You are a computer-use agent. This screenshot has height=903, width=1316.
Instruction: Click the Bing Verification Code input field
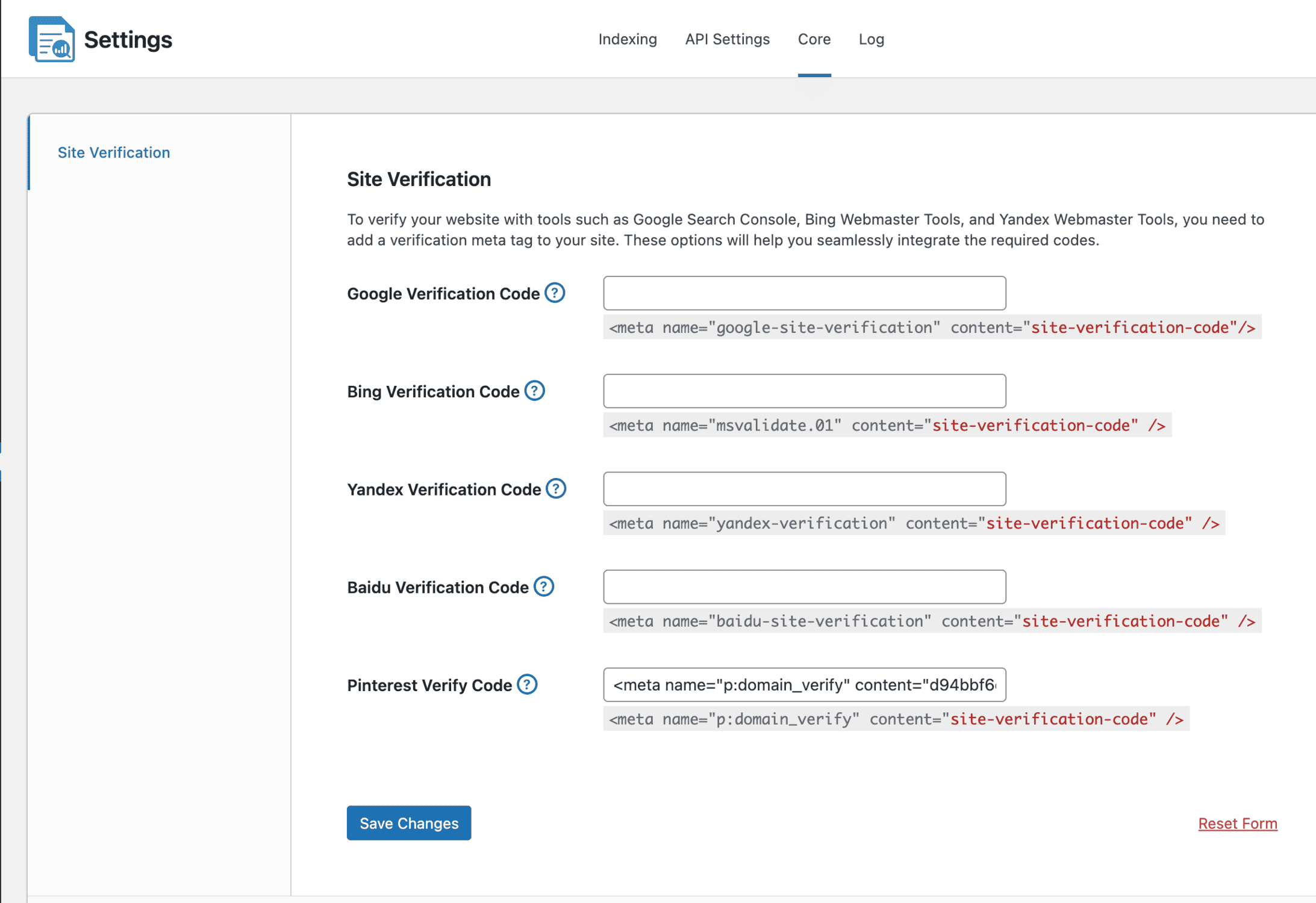805,391
